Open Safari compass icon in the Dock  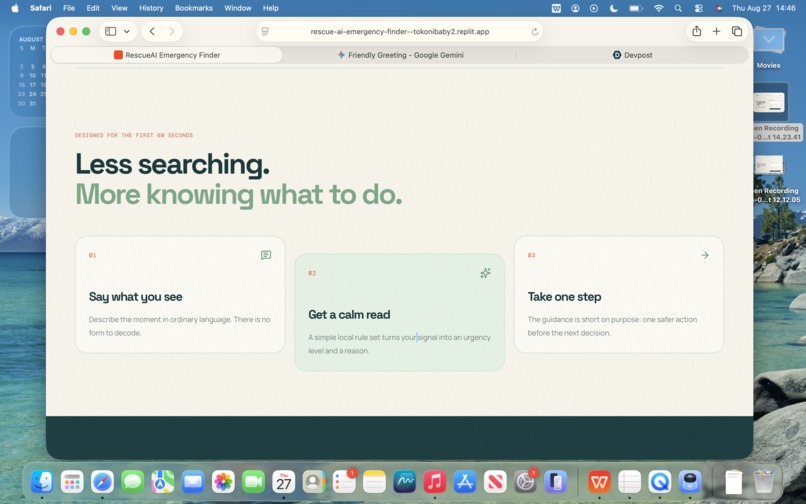pyautogui.click(x=102, y=482)
